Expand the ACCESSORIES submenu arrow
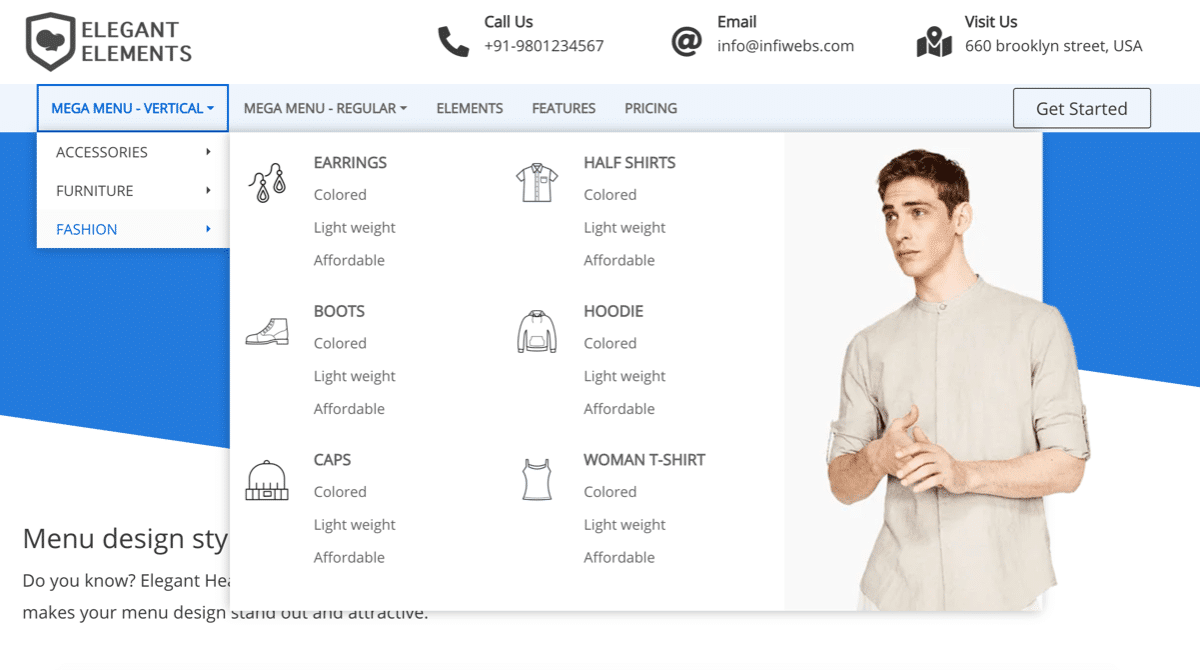Image resolution: width=1200 pixels, height=670 pixels. (x=209, y=151)
